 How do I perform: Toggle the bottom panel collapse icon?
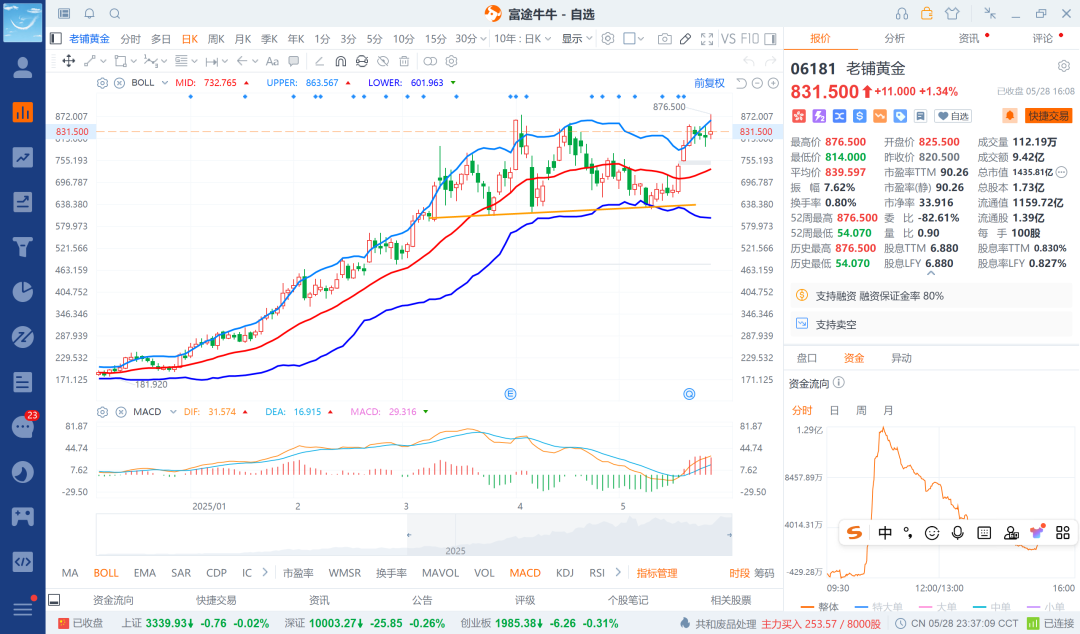pos(54,600)
